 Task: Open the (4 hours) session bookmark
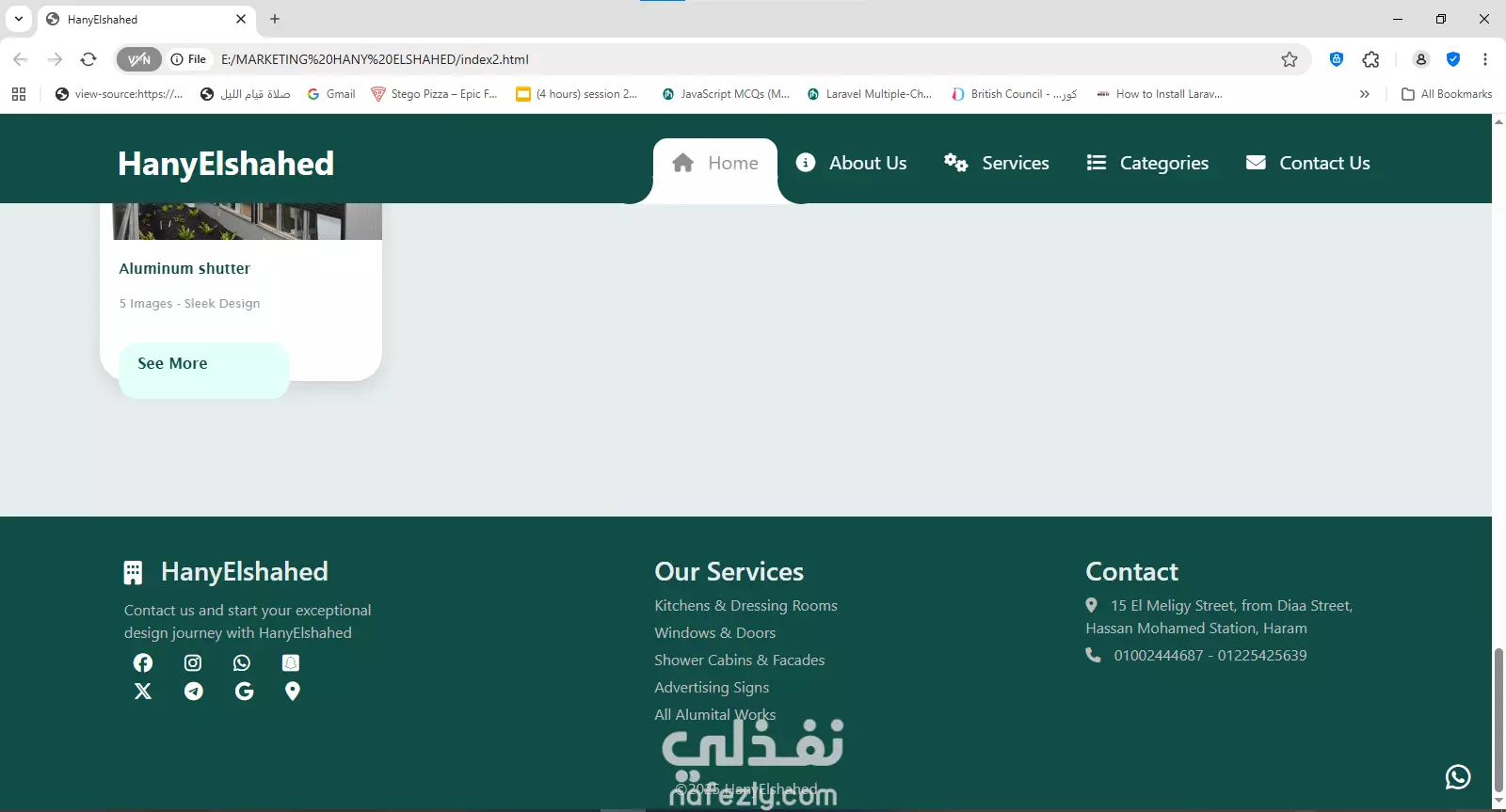[577, 94]
